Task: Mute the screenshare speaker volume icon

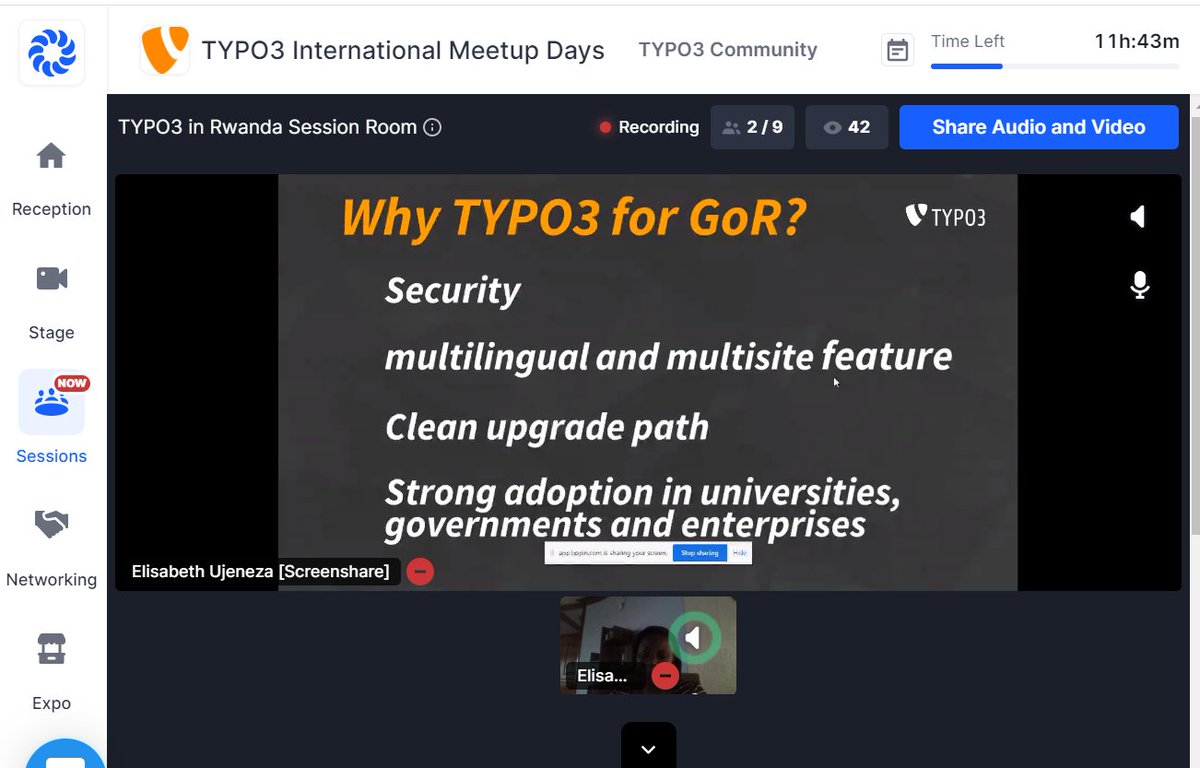Action: point(1138,217)
